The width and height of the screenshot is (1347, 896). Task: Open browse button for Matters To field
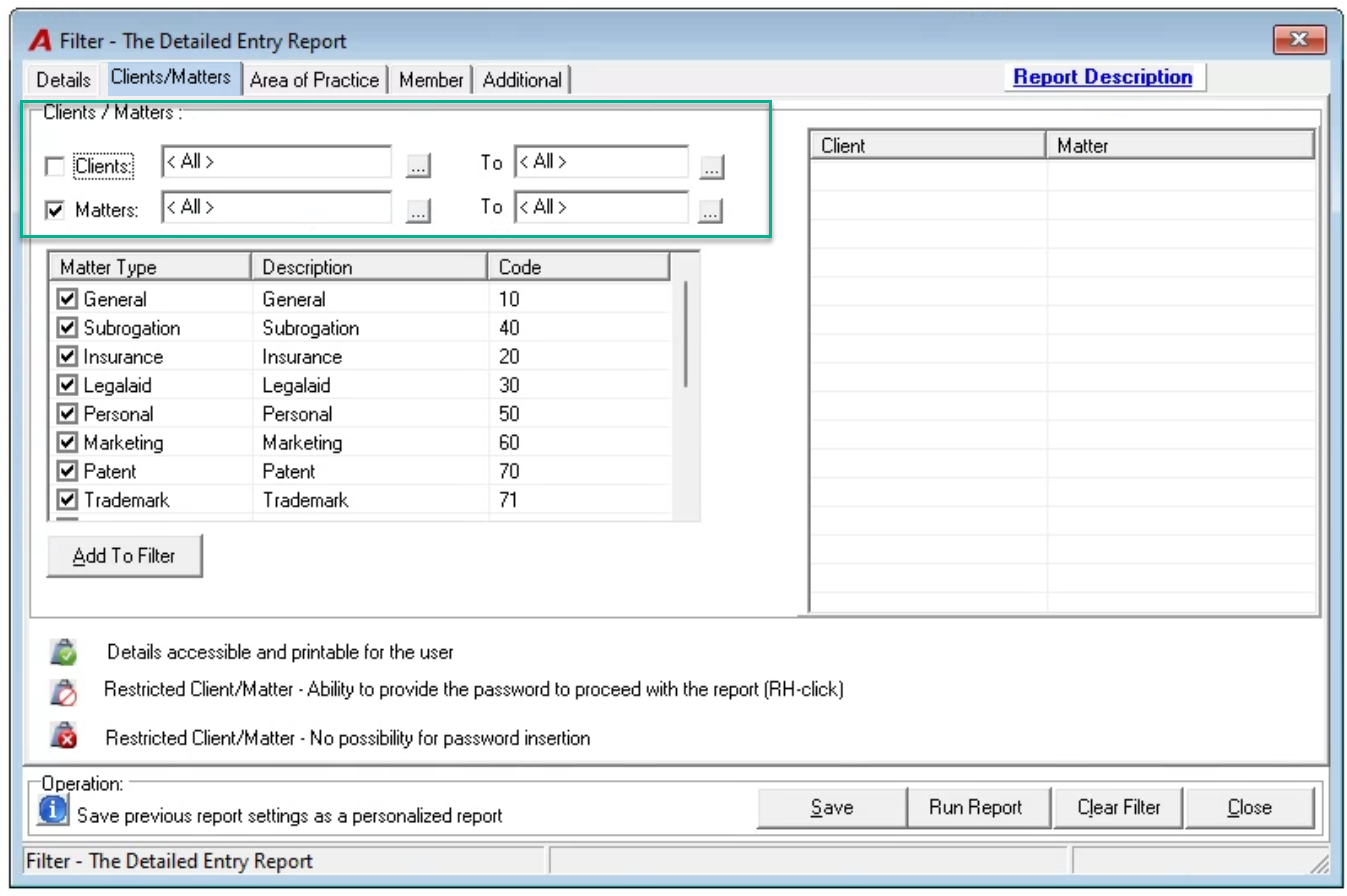click(711, 211)
